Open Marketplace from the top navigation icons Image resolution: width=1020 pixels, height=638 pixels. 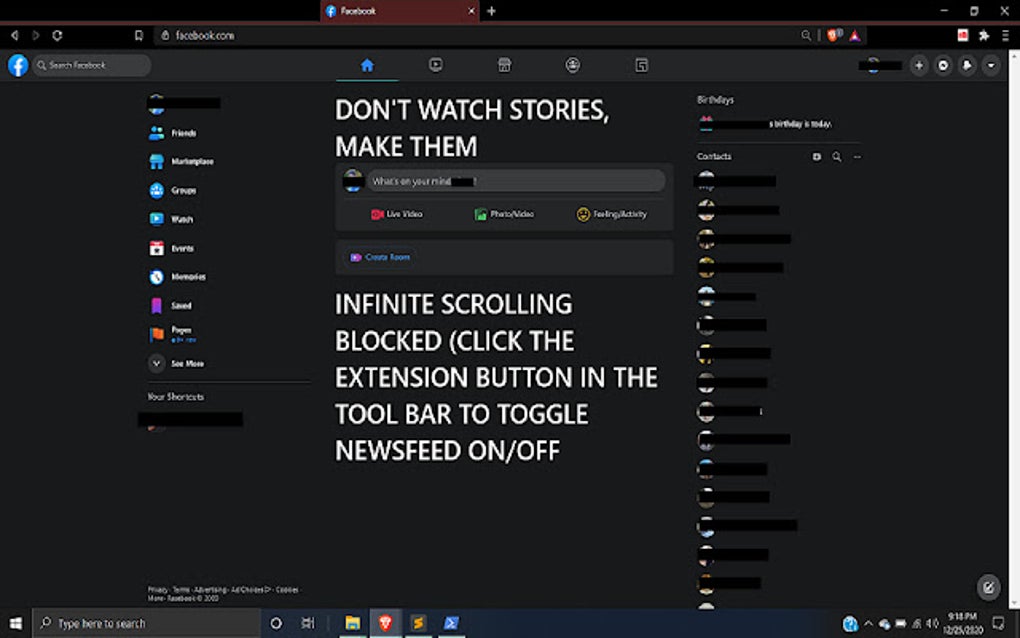pos(504,64)
